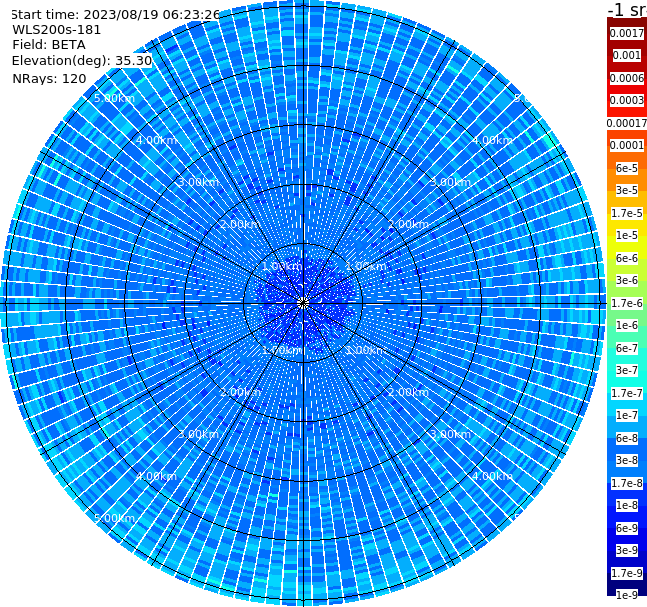Select the 3e-9 colorbar label
Screen dimensions: 647x607
coord(627,550)
